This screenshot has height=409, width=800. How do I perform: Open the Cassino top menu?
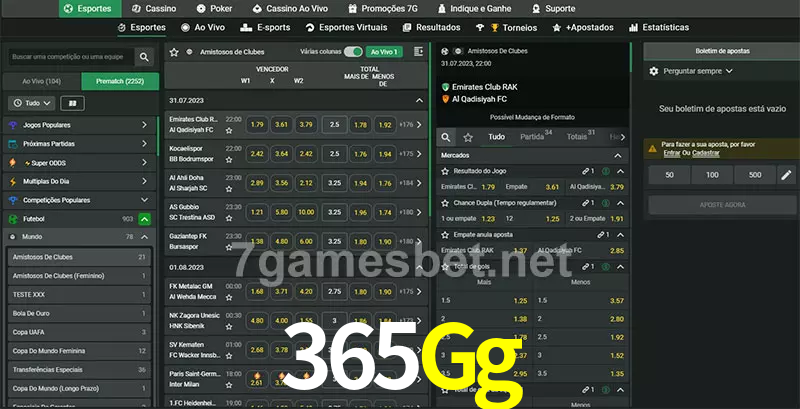point(154,8)
